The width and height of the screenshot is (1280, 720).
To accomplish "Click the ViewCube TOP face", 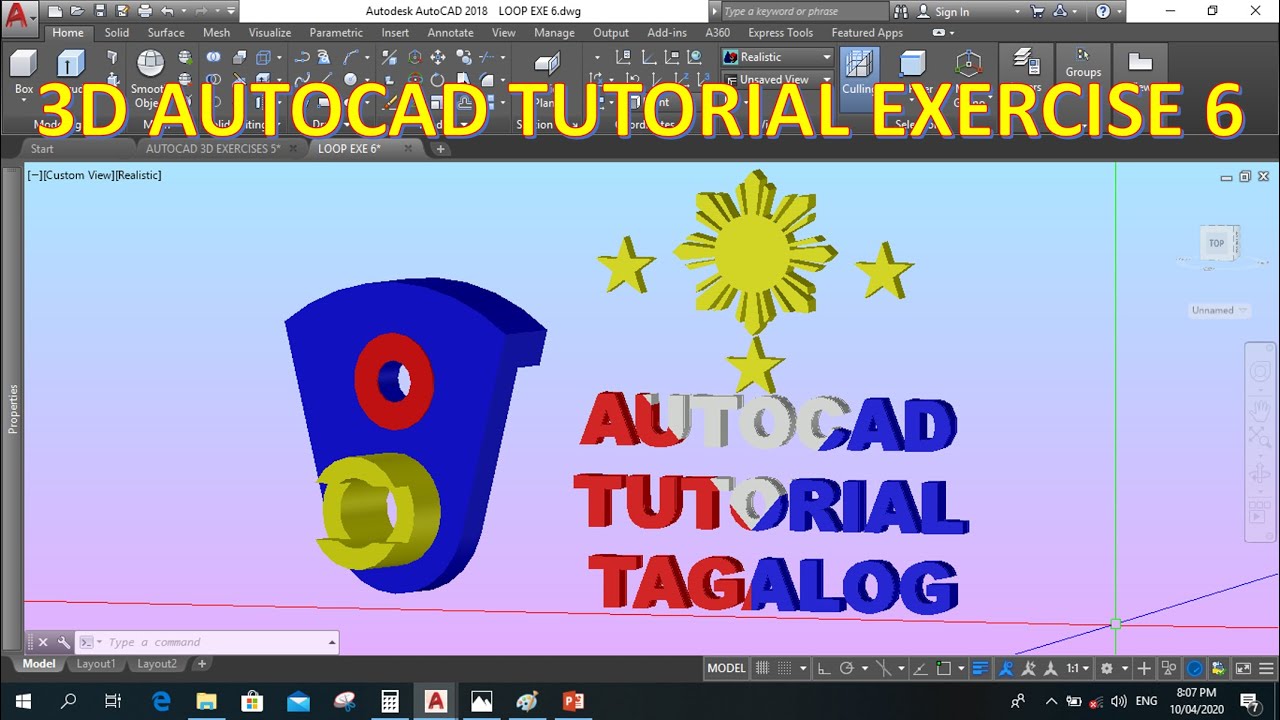I will tap(1216, 243).
